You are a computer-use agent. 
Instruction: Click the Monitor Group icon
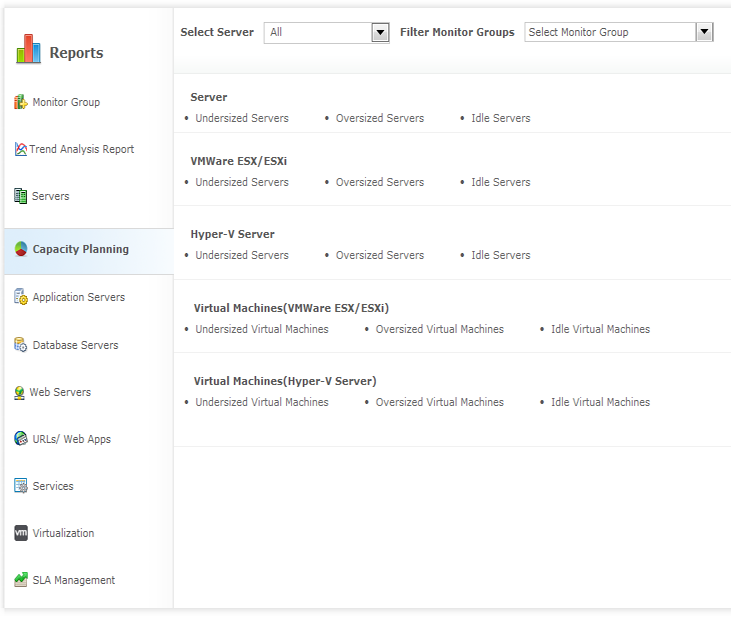pyautogui.click(x=21, y=102)
